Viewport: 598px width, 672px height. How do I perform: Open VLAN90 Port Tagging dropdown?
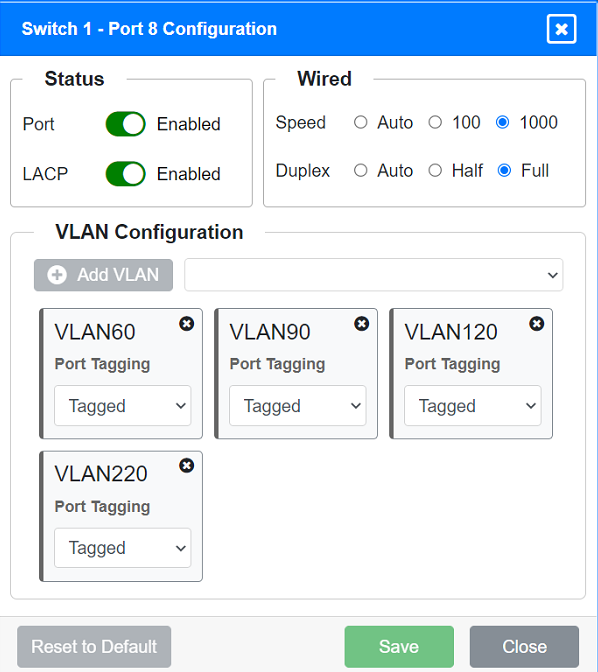coord(297,405)
